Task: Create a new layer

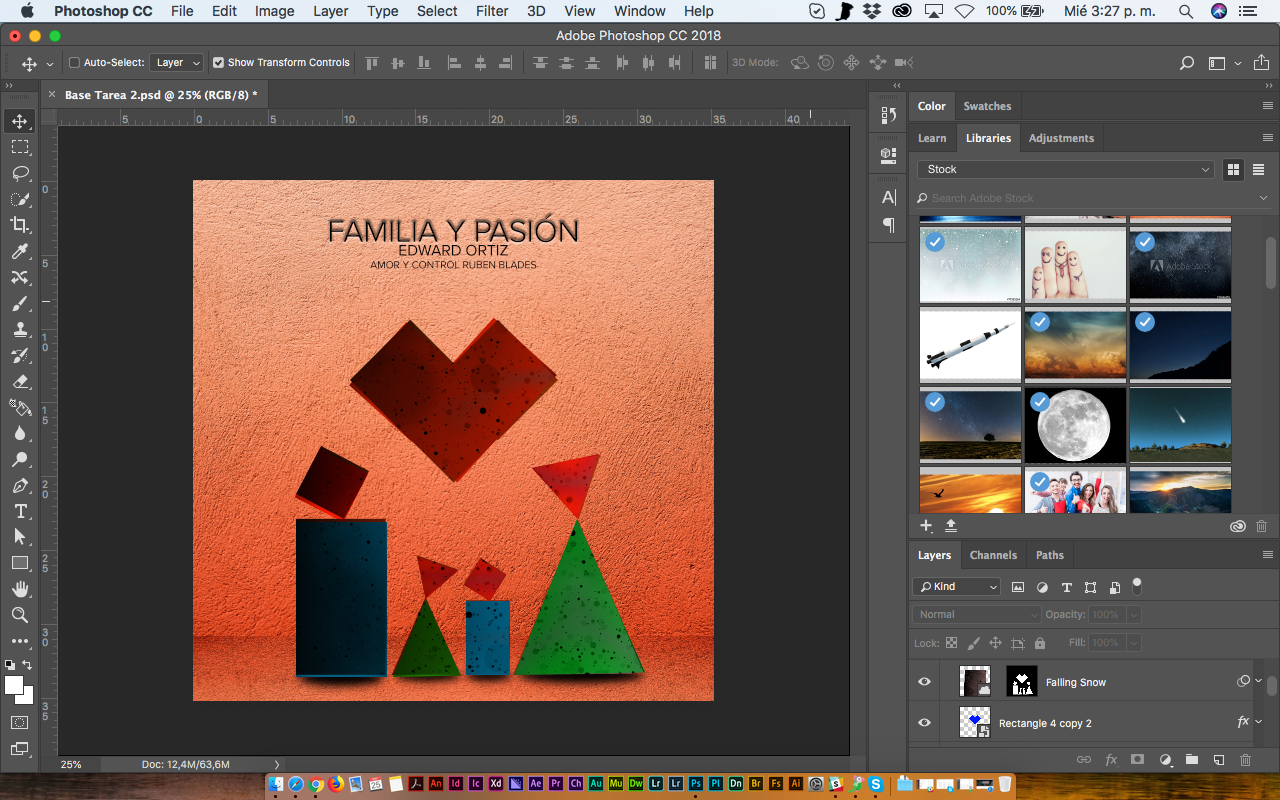Action: coord(1219,760)
